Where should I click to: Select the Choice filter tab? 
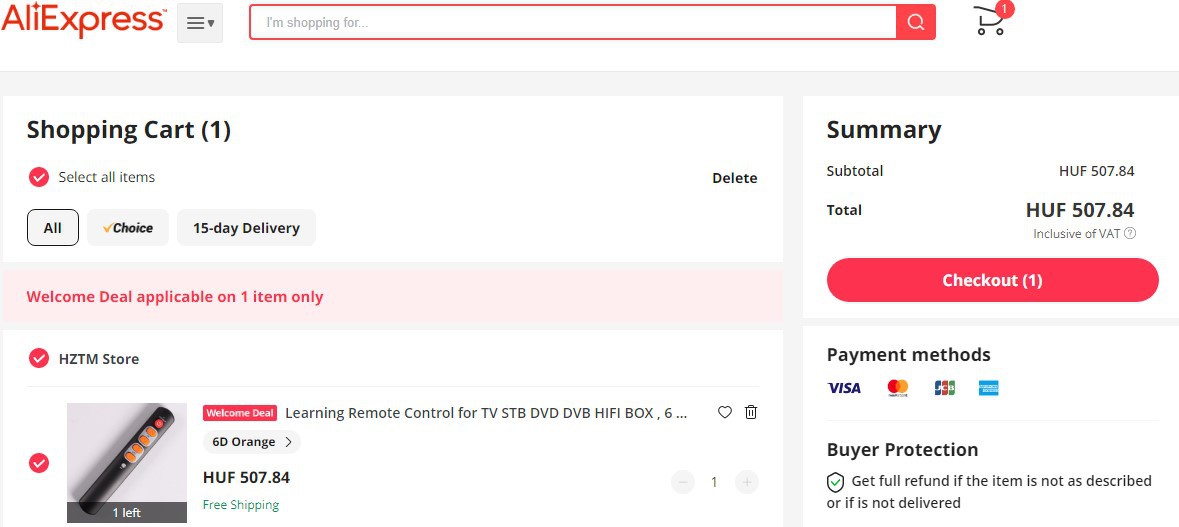(128, 228)
